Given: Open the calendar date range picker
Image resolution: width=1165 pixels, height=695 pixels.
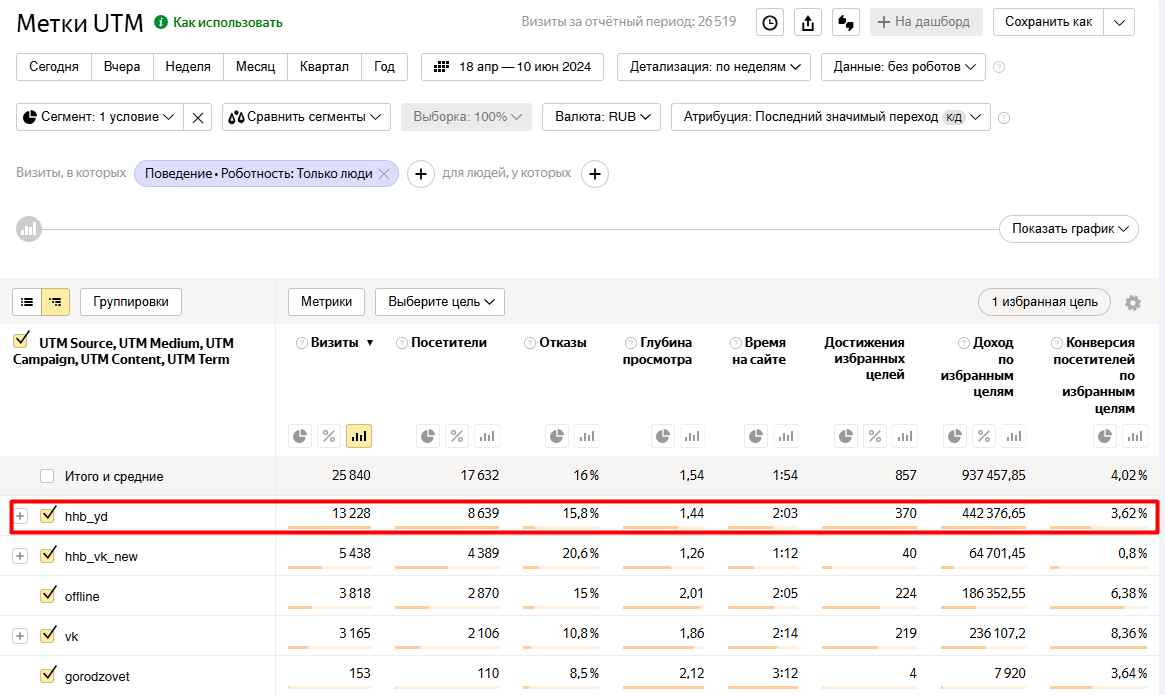Looking at the screenshot, I should tap(513, 67).
